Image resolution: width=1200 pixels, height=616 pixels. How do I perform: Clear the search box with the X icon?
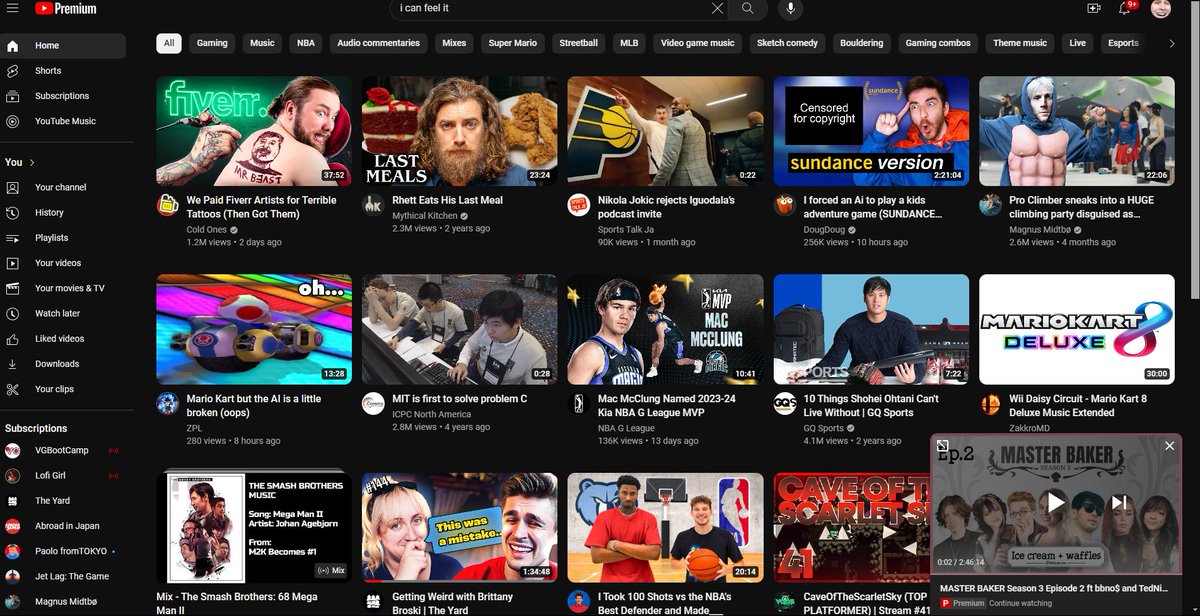pos(717,8)
